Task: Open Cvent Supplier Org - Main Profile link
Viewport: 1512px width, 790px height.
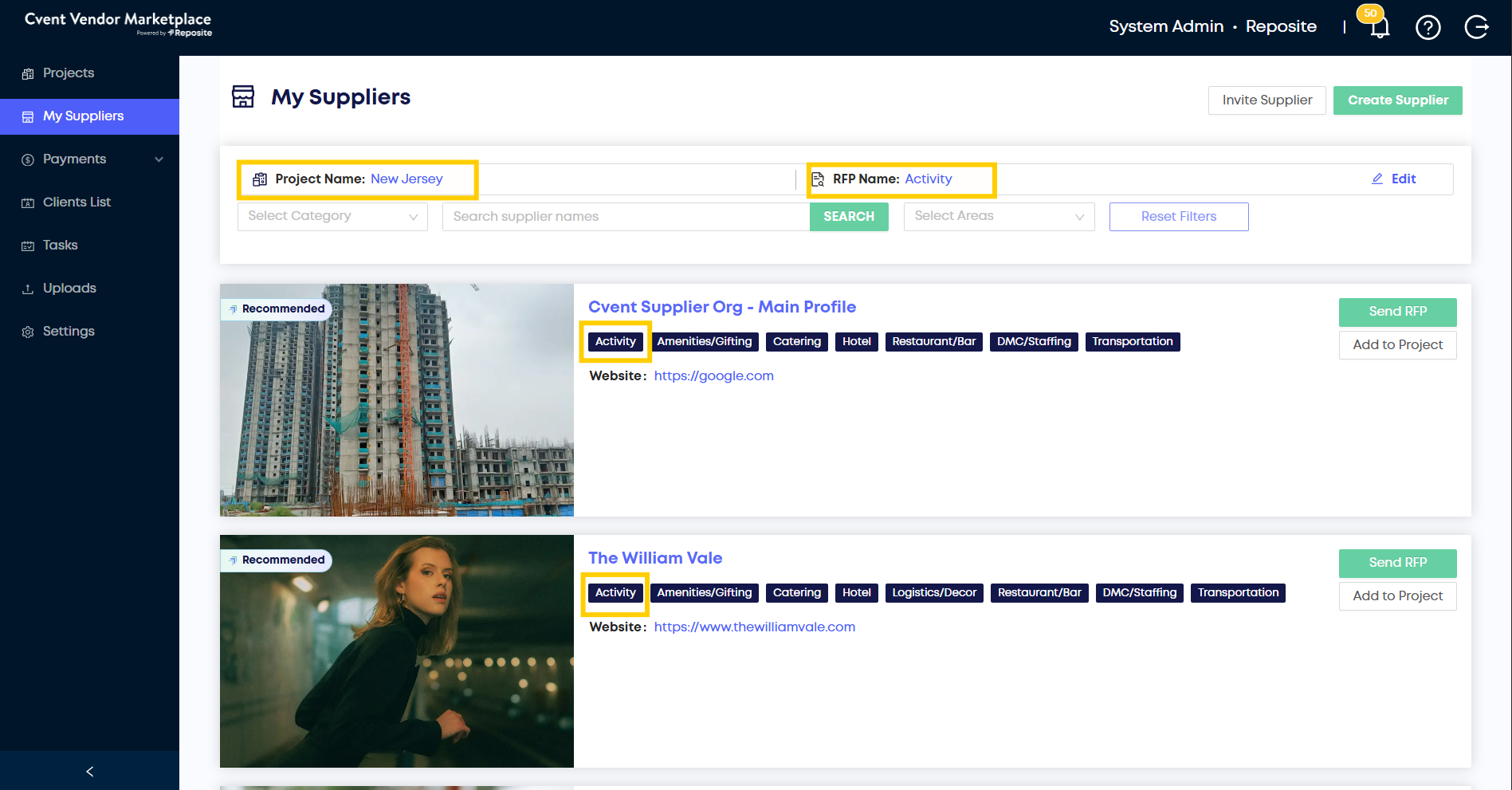Action: point(722,307)
